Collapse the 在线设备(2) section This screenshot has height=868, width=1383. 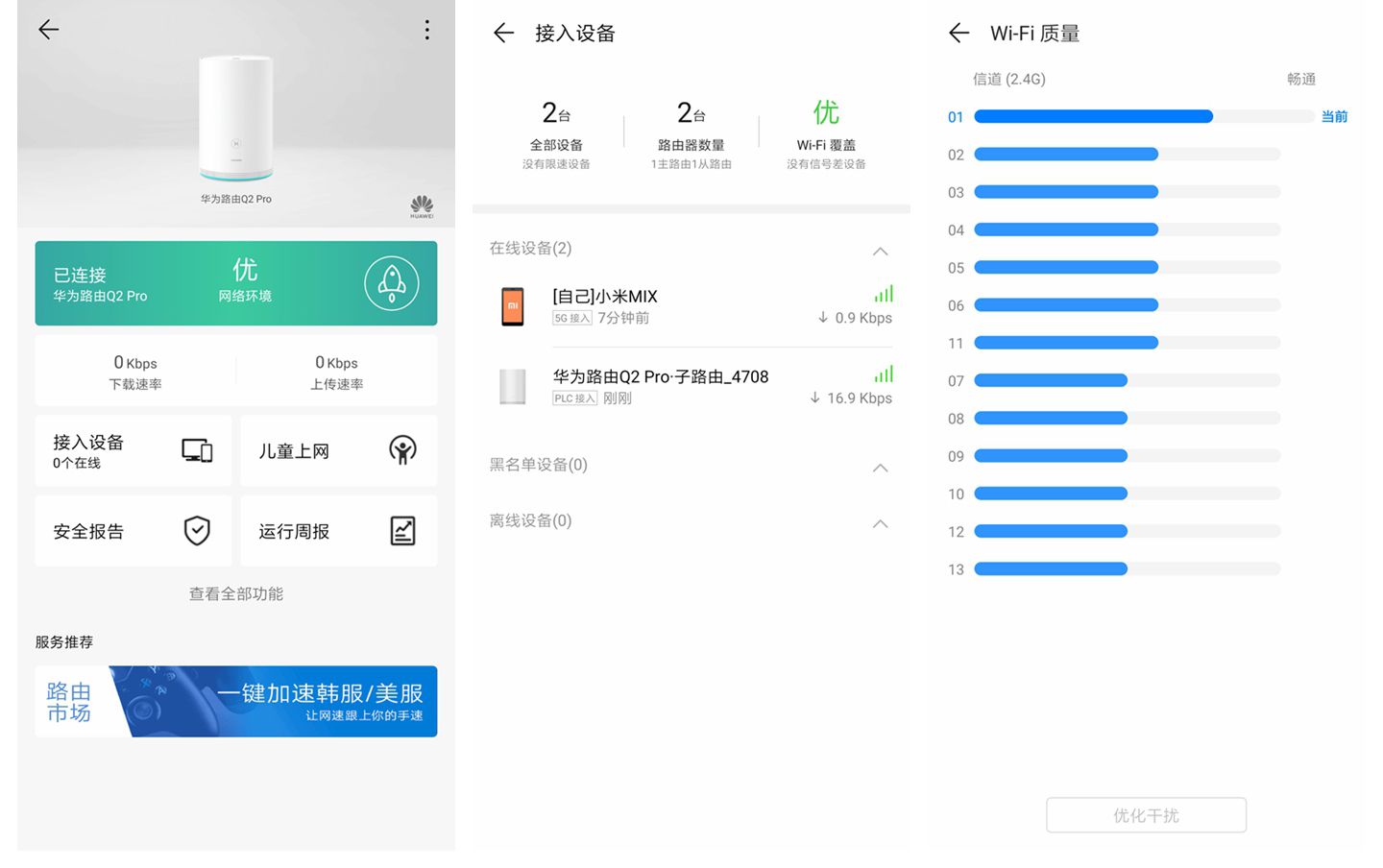[x=880, y=251]
